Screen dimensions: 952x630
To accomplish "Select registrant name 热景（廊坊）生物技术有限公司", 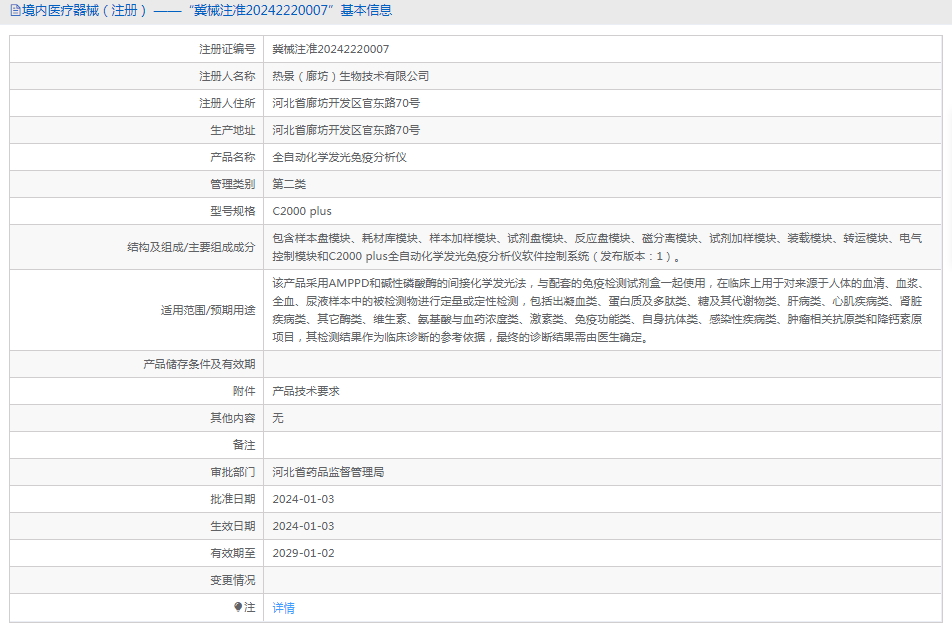I will pyautogui.click(x=350, y=76).
